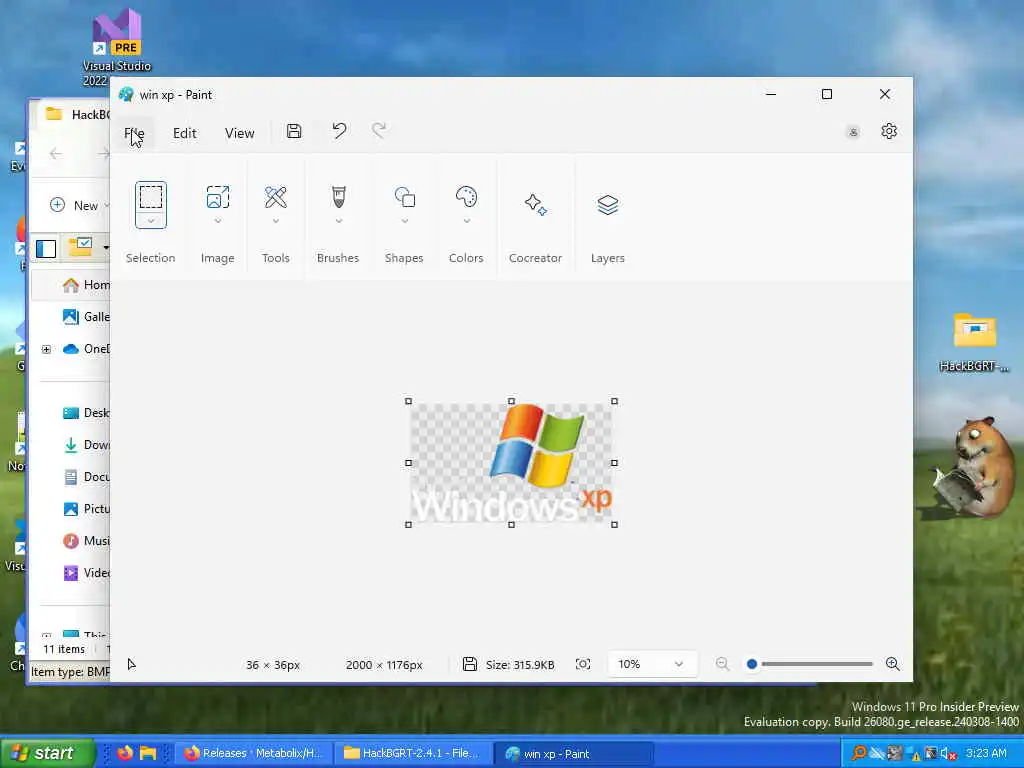Select the rectangular Selection tool
The image size is (1024, 768).
[151, 197]
